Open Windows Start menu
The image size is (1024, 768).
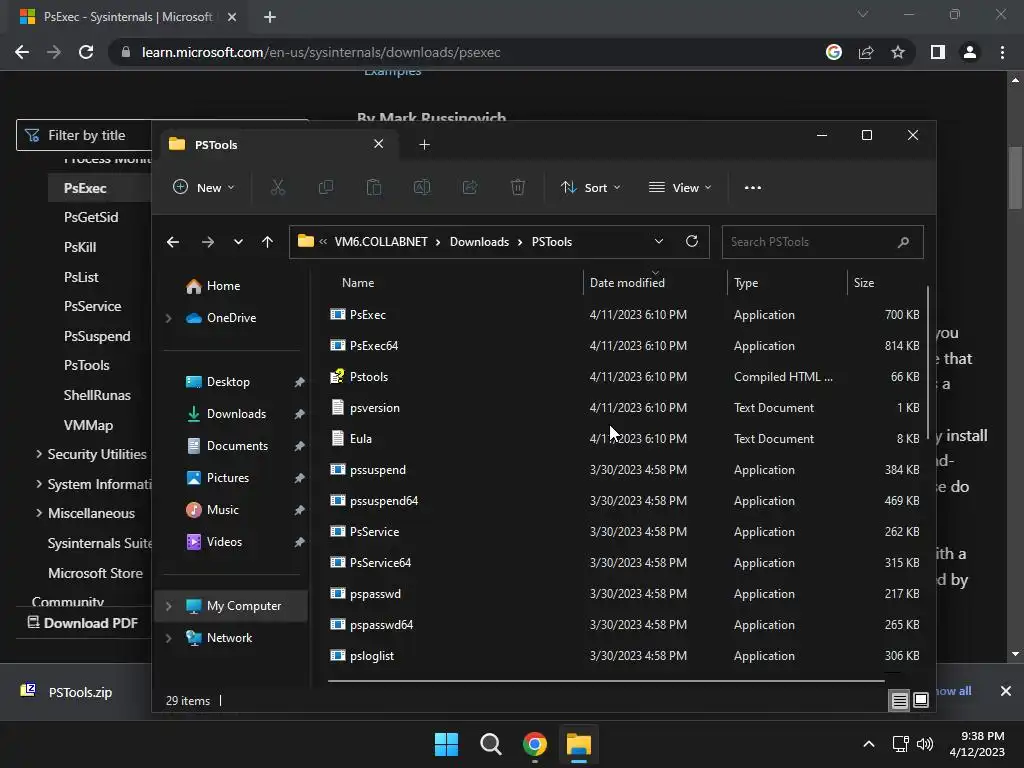point(446,744)
